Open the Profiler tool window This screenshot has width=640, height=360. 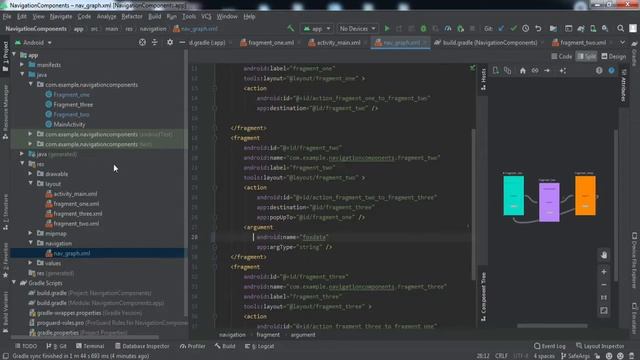click(193, 346)
